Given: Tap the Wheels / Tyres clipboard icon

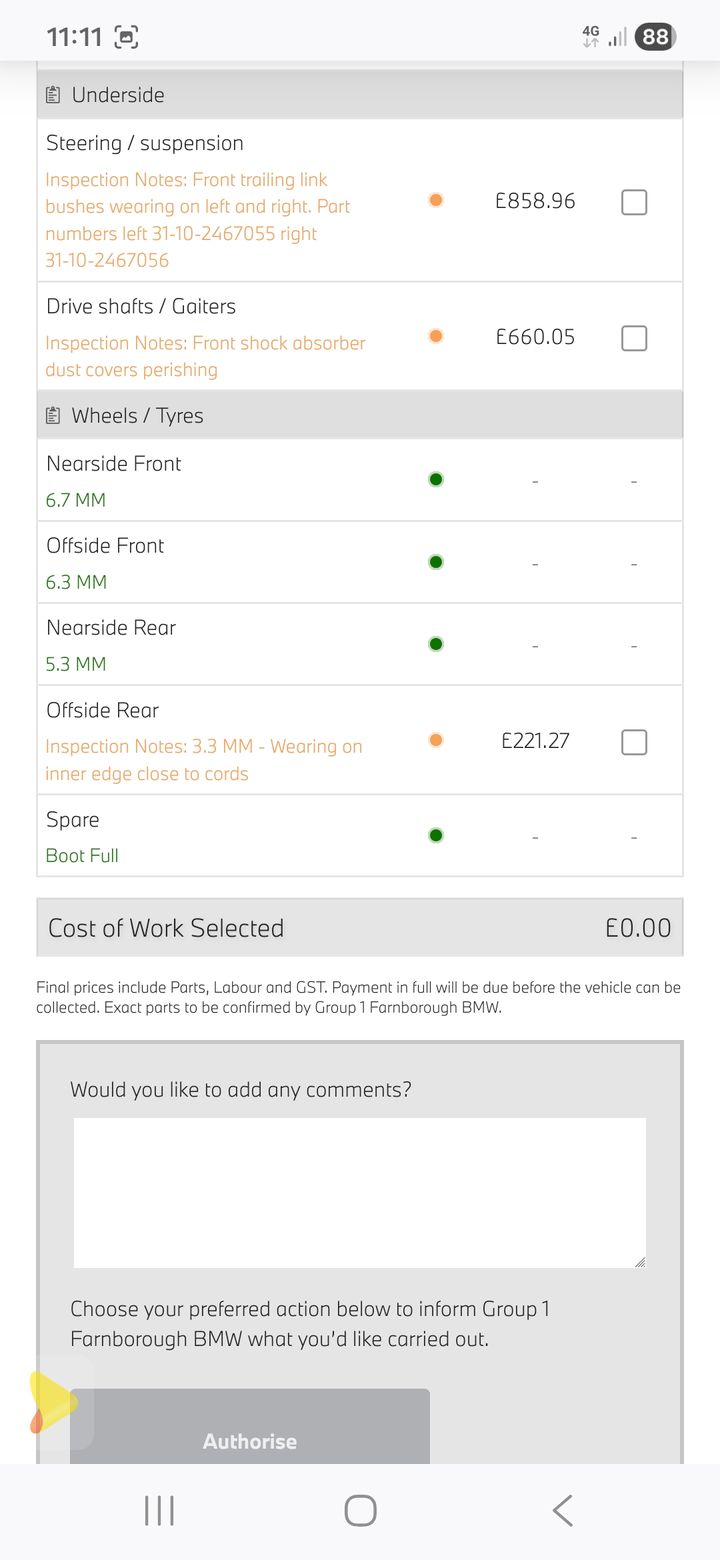Looking at the screenshot, I should tap(53, 416).
